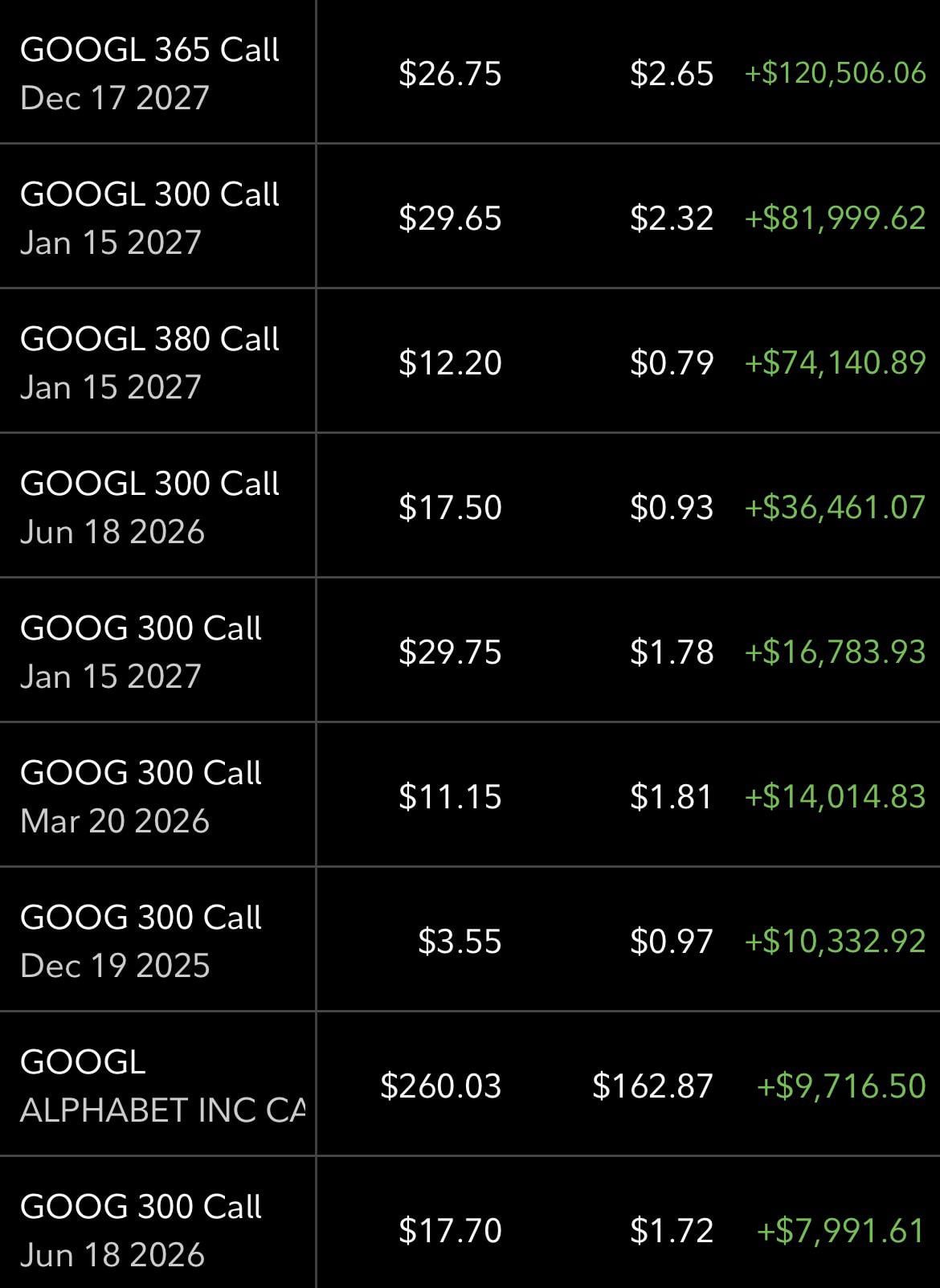Select the +$74,140.89 gain figure

click(835, 362)
